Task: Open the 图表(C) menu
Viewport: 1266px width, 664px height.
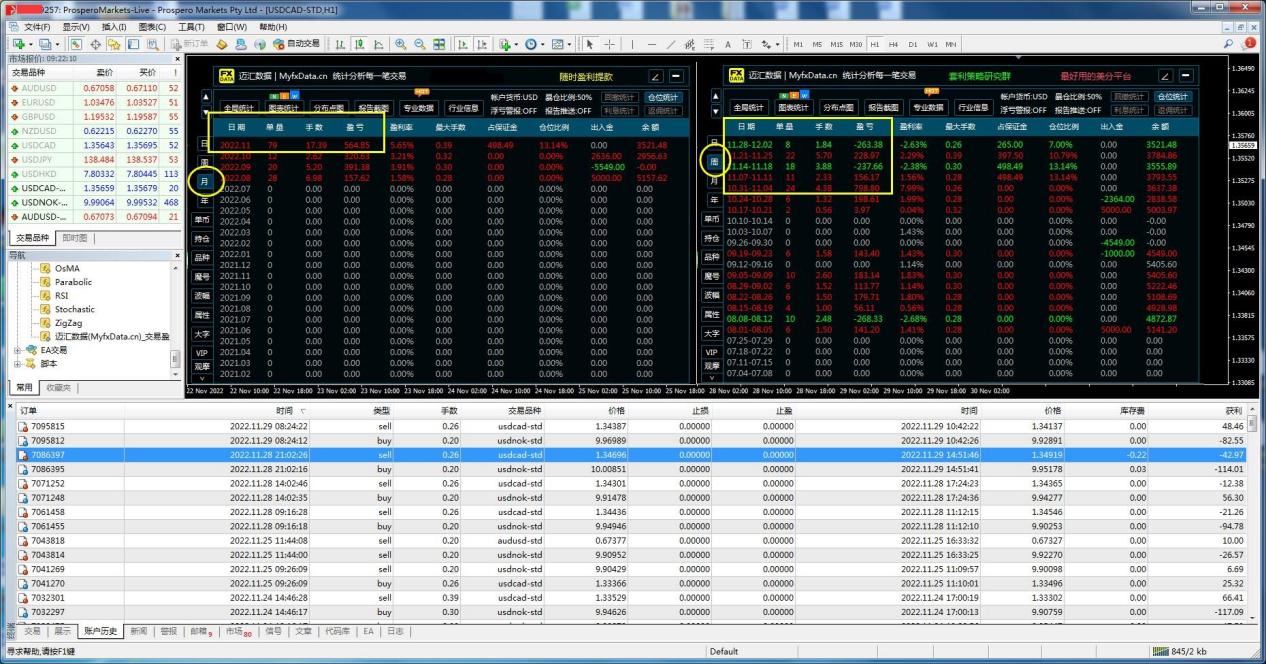Action: [x=152, y=27]
